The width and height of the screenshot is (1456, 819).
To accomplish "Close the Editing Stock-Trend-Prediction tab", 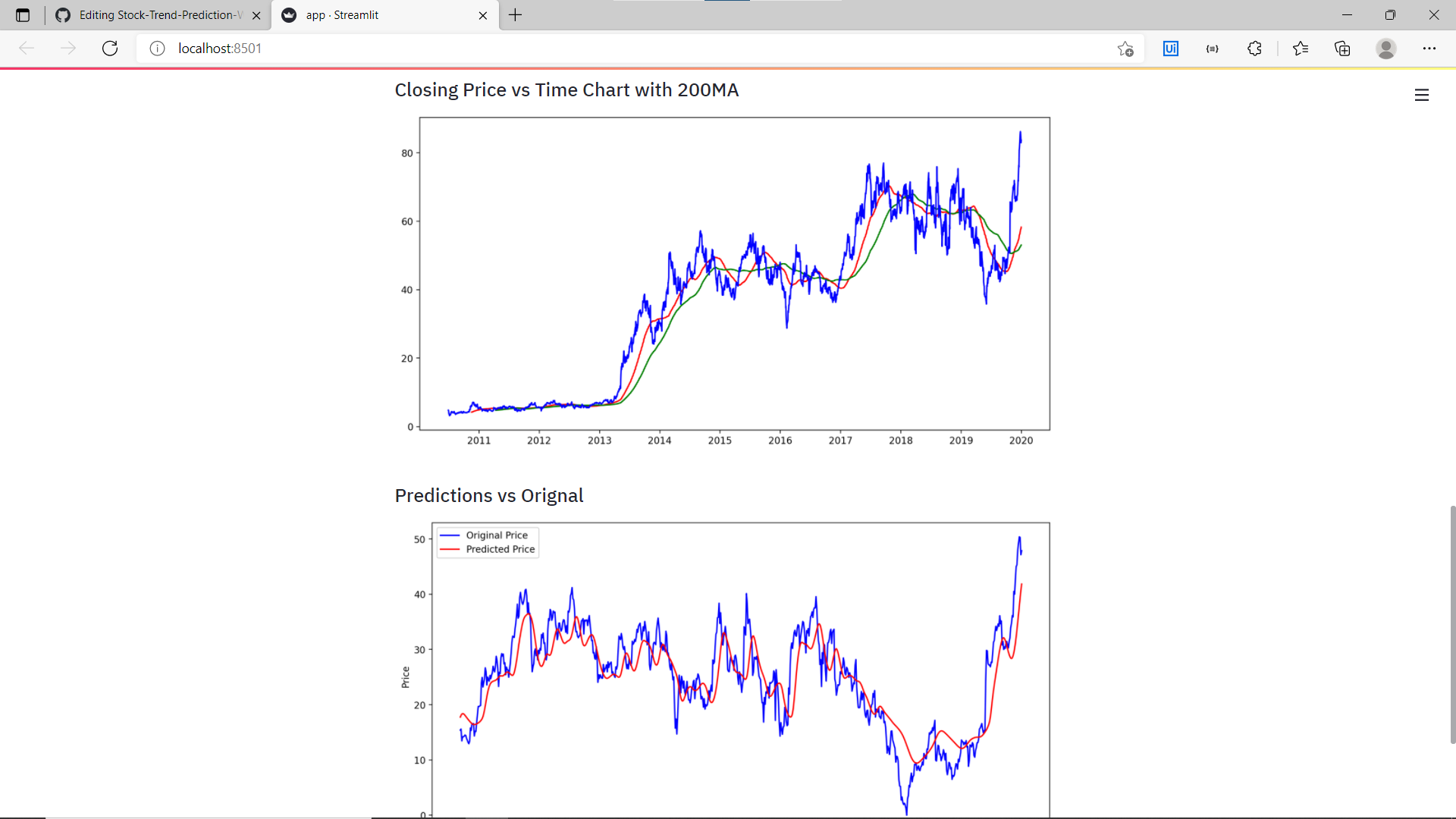I will pyautogui.click(x=256, y=15).
